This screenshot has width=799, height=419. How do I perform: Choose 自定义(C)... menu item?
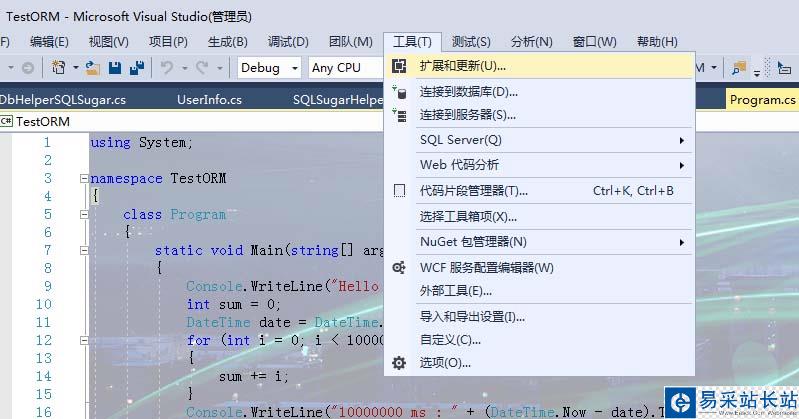pos(540,339)
